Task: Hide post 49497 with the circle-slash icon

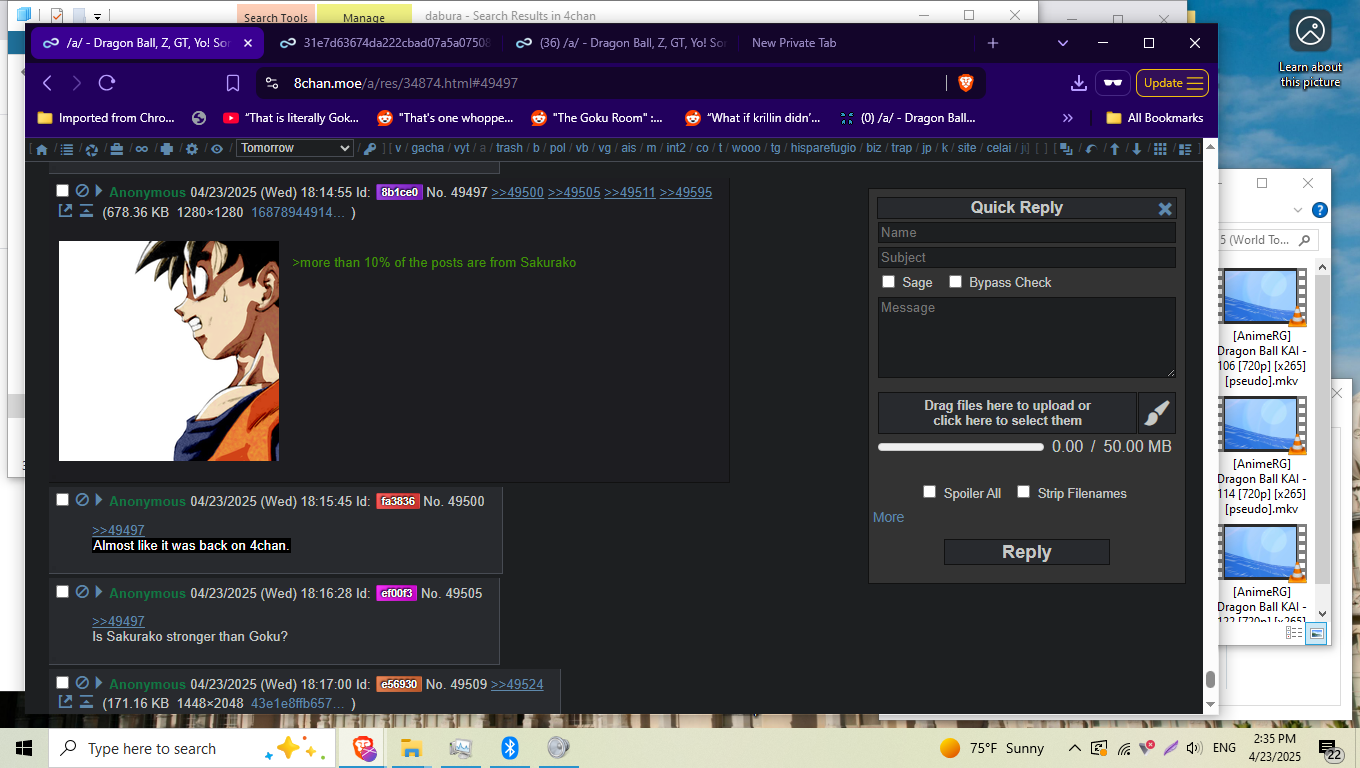Action: pyautogui.click(x=82, y=191)
